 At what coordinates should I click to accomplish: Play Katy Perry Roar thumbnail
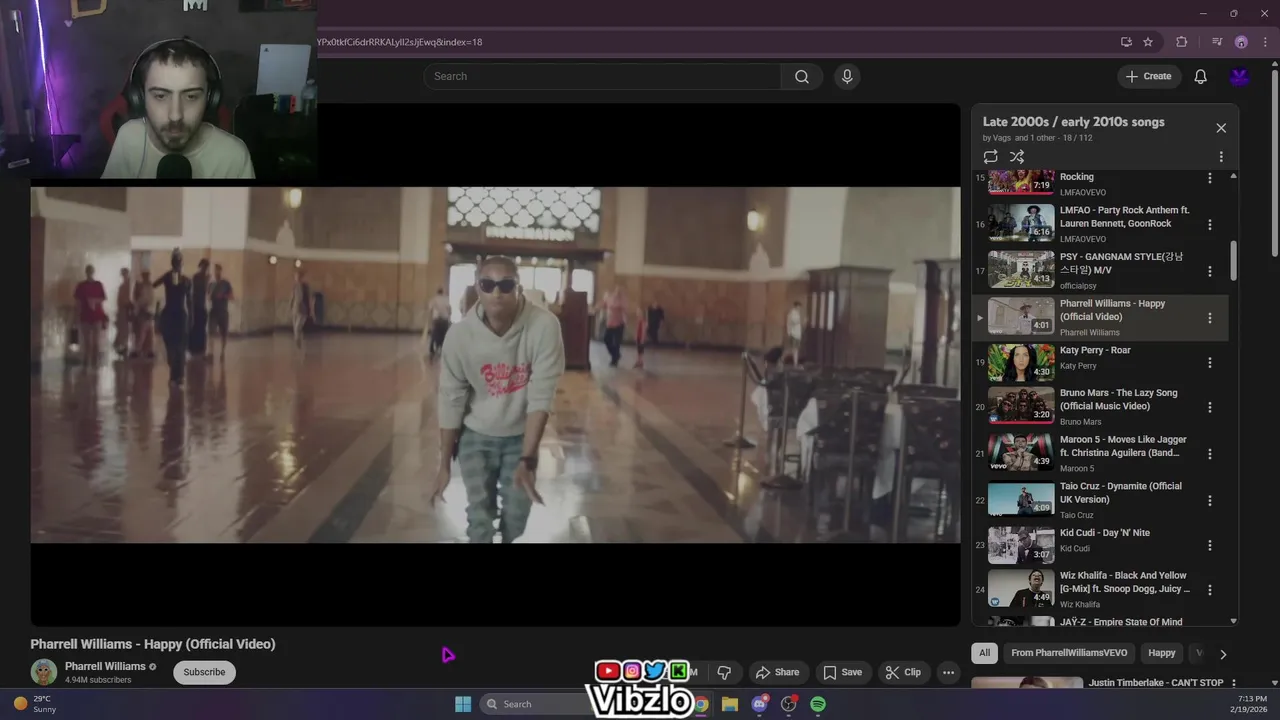point(1021,363)
